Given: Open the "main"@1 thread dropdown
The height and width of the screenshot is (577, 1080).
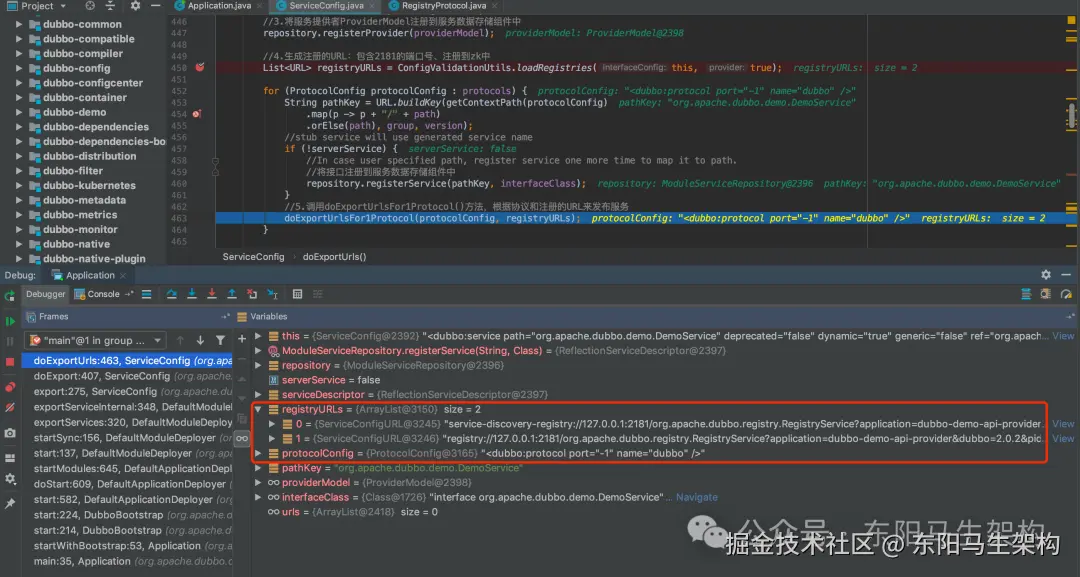Looking at the screenshot, I should click(96, 340).
